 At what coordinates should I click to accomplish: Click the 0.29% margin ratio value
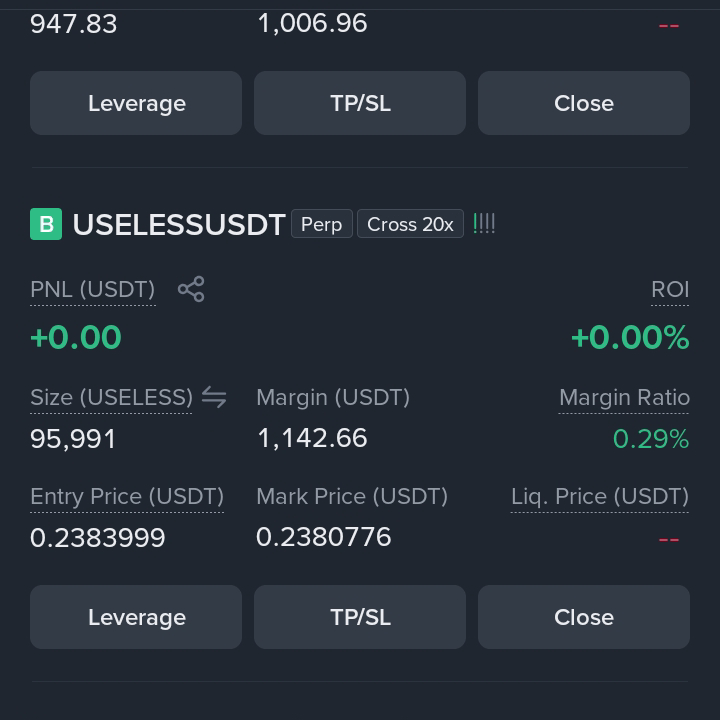pyautogui.click(x=651, y=439)
